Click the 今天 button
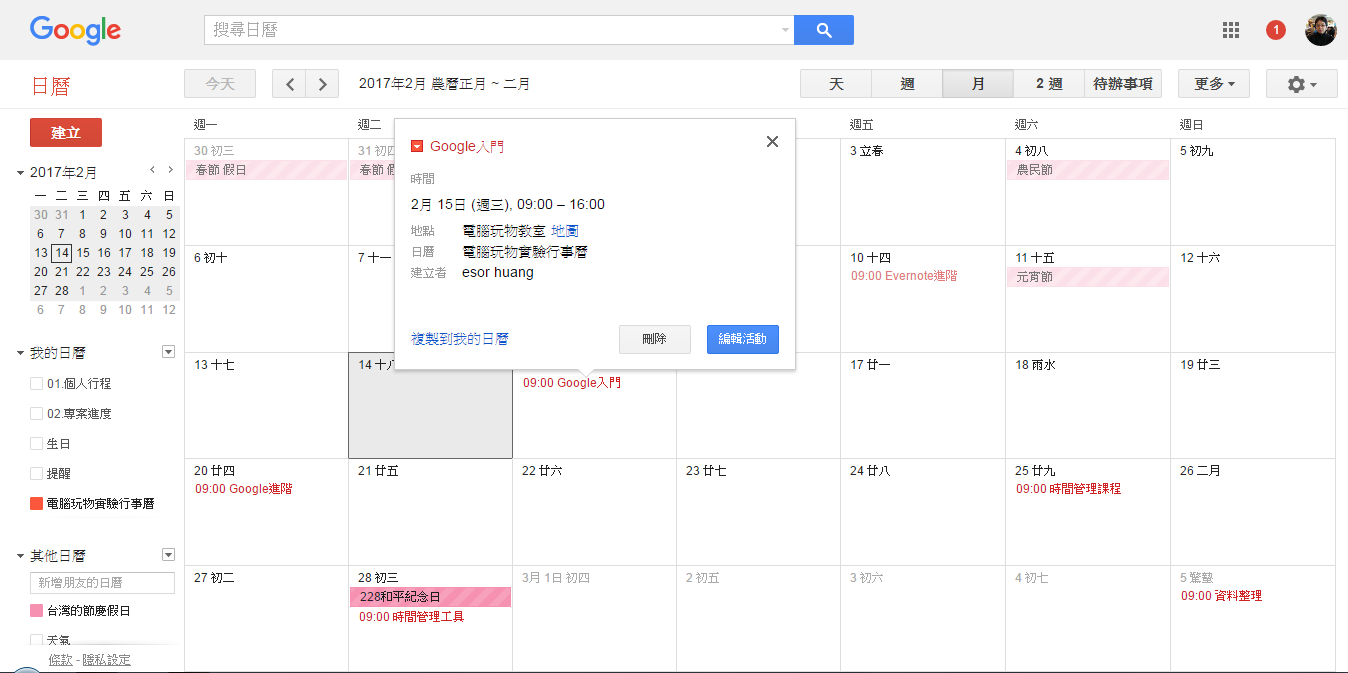The width and height of the screenshot is (1348, 673). point(220,84)
